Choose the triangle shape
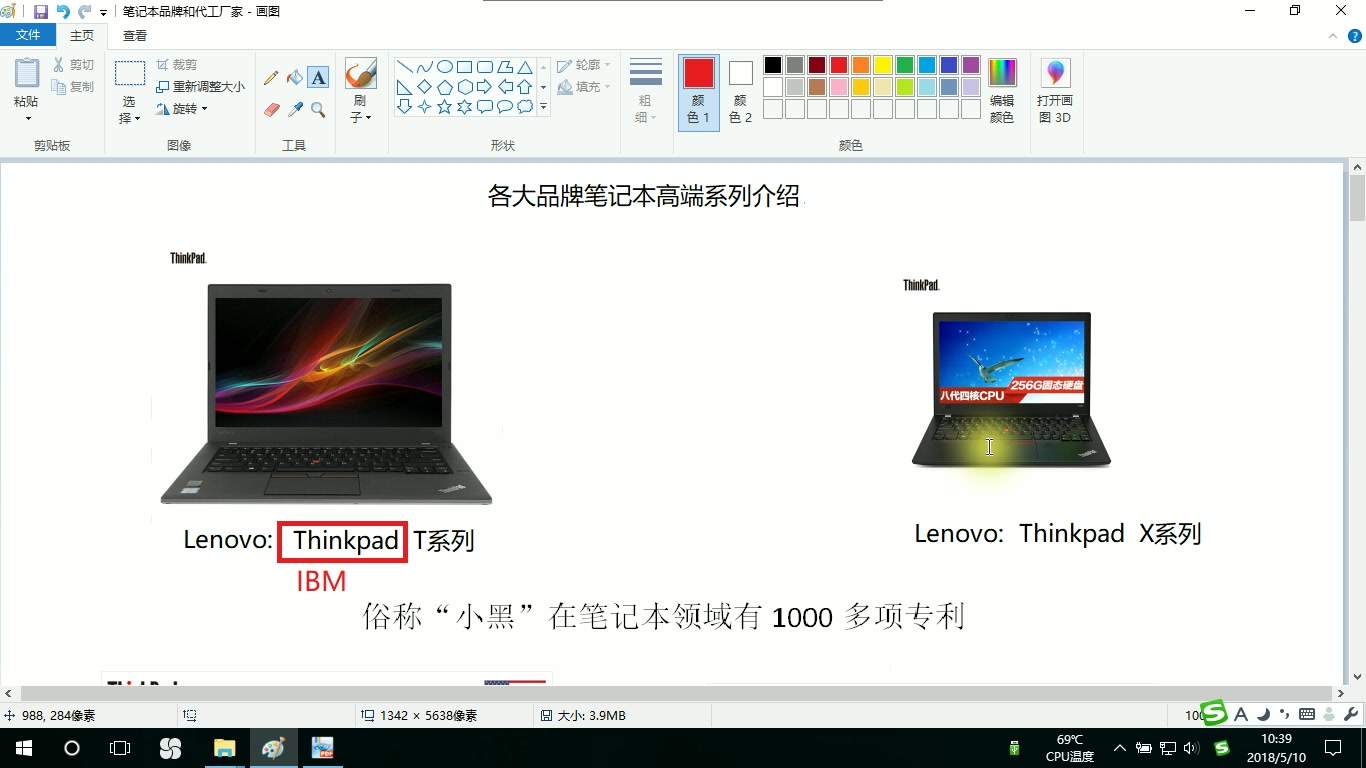This screenshot has width=1366, height=768. (525, 67)
